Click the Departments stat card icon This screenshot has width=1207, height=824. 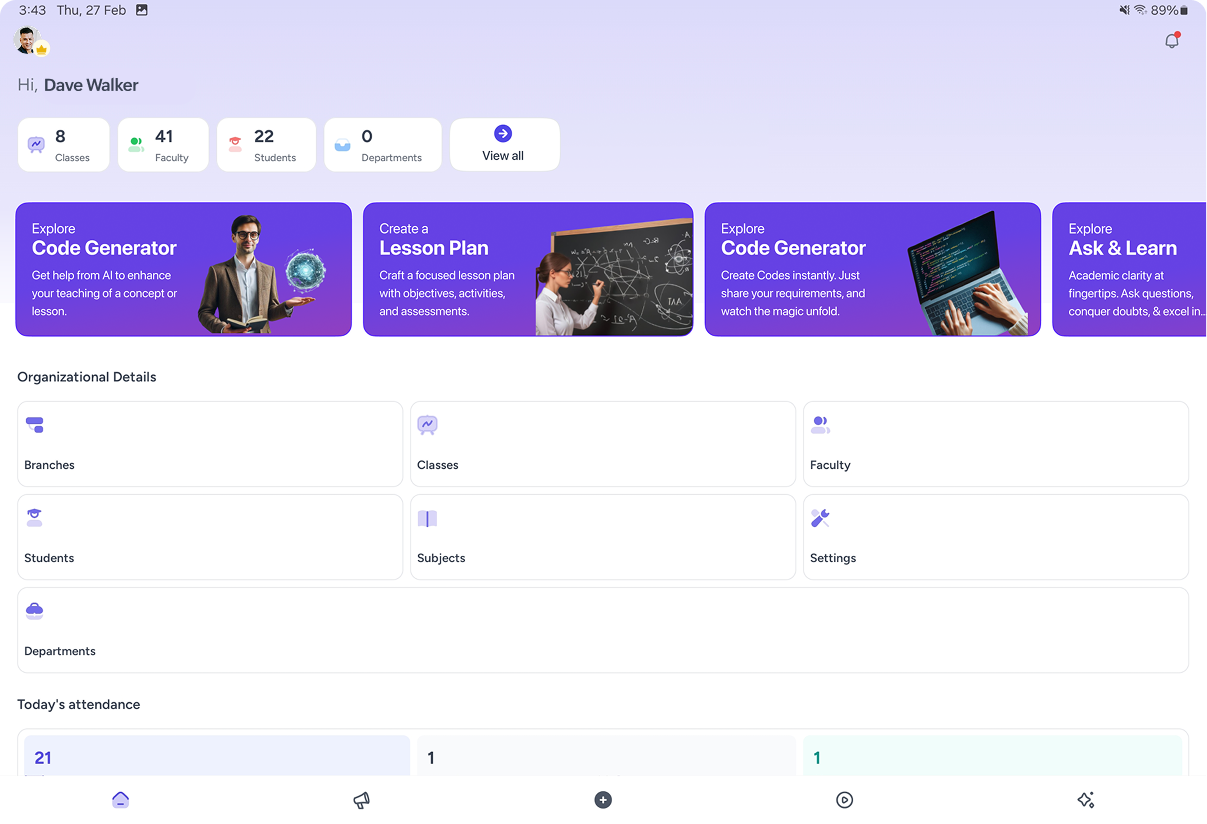coord(343,144)
